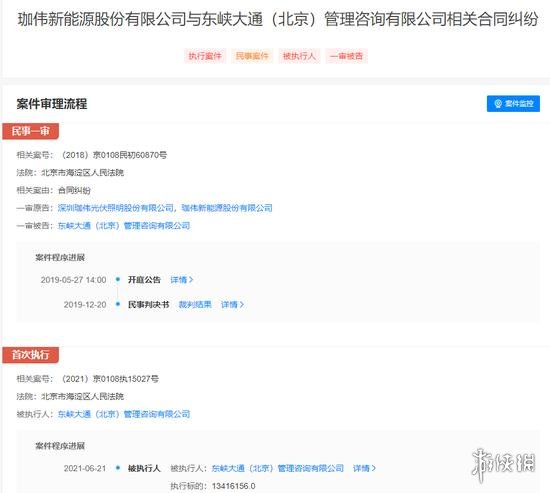Click the 2019-05-27 14:00 date text

[73, 280]
